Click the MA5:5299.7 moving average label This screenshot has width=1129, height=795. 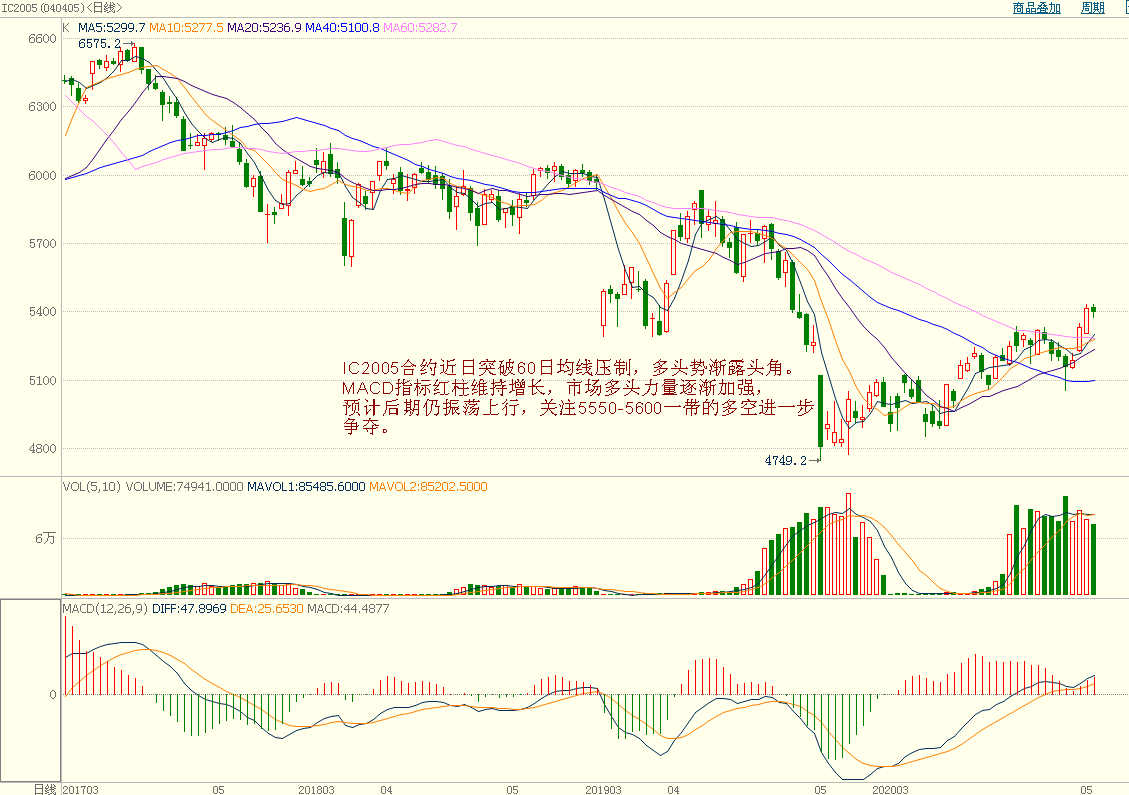click(111, 28)
